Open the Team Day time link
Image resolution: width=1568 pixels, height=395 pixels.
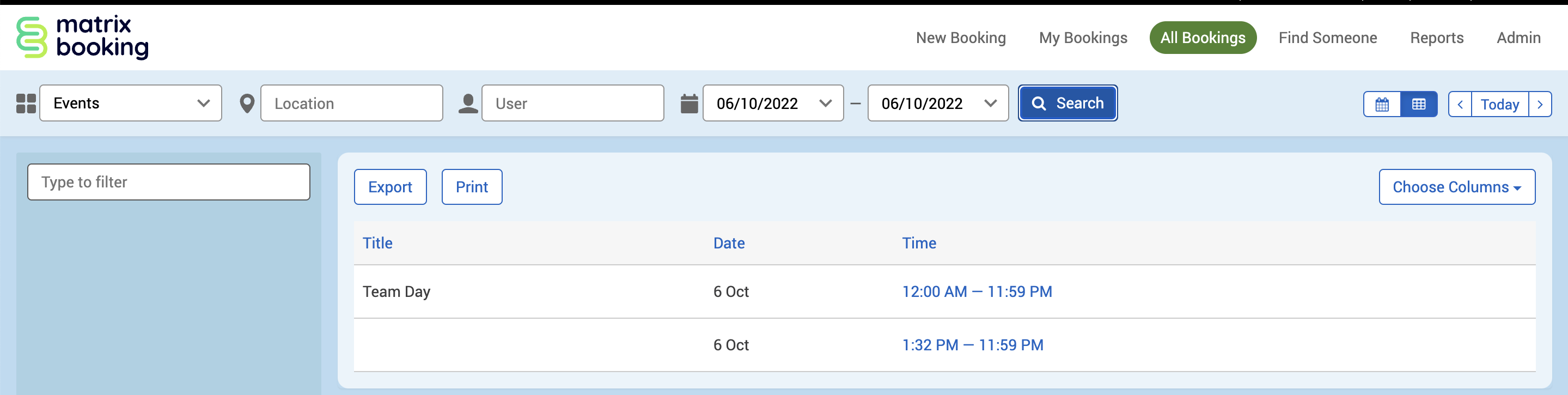[x=977, y=291]
